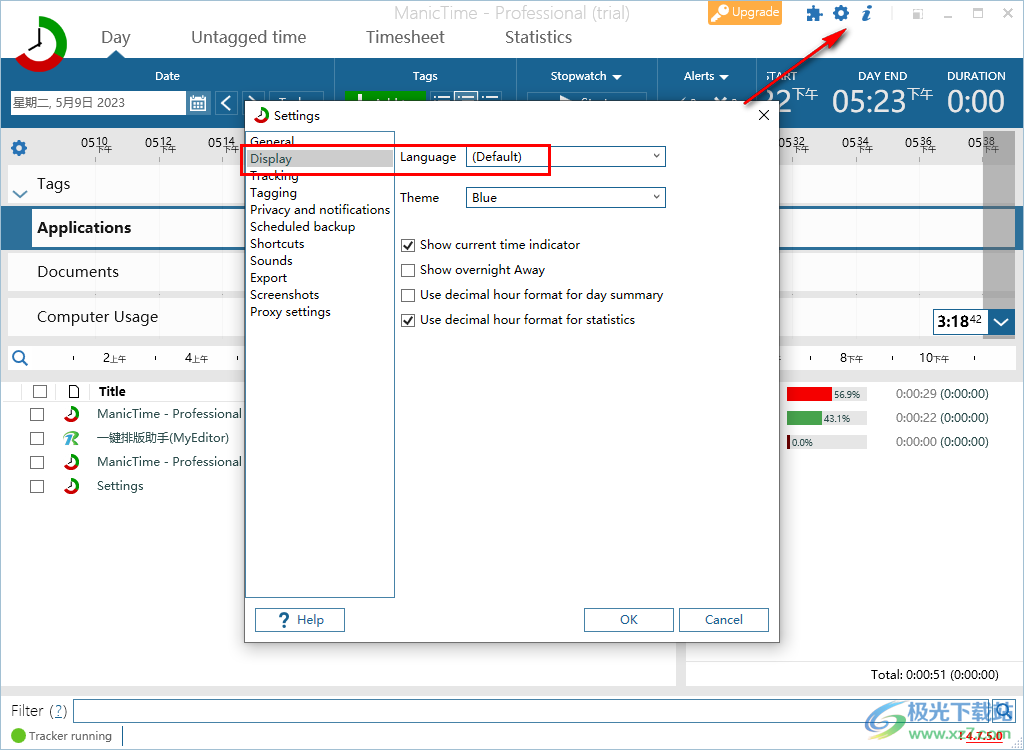
Task: Click the magnifier icon on the day timeline
Action: 20,357
